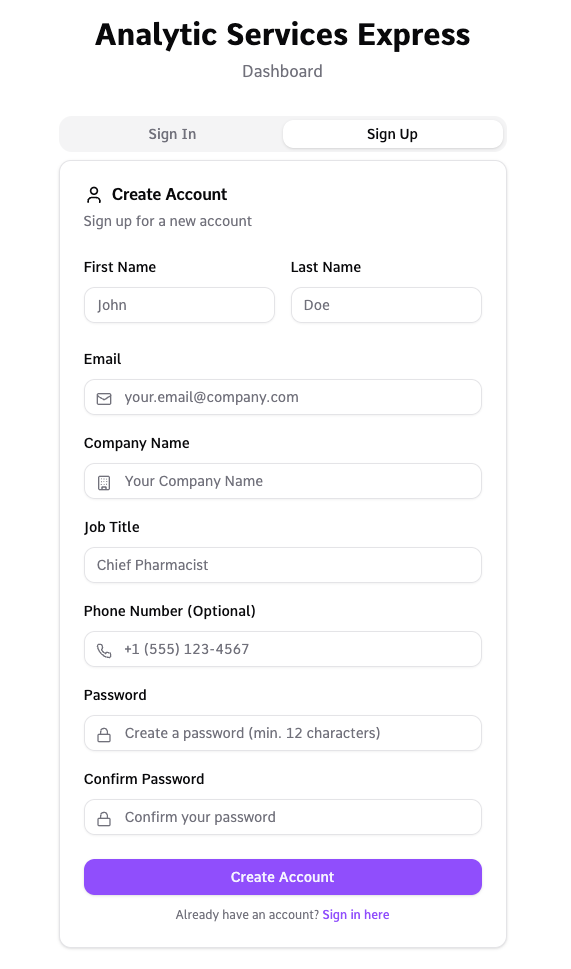Click the user icon beside Create Account
Screen dimensions: 571x969
94,195
